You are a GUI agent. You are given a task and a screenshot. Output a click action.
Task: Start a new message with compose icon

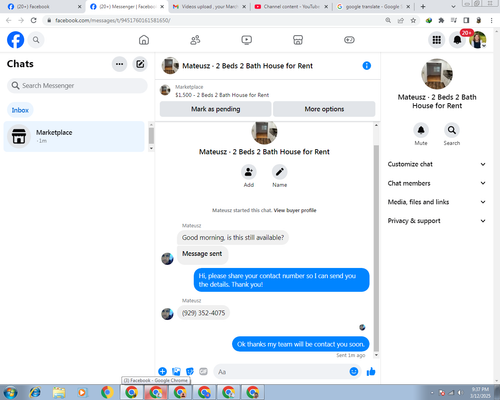[x=140, y=64]
